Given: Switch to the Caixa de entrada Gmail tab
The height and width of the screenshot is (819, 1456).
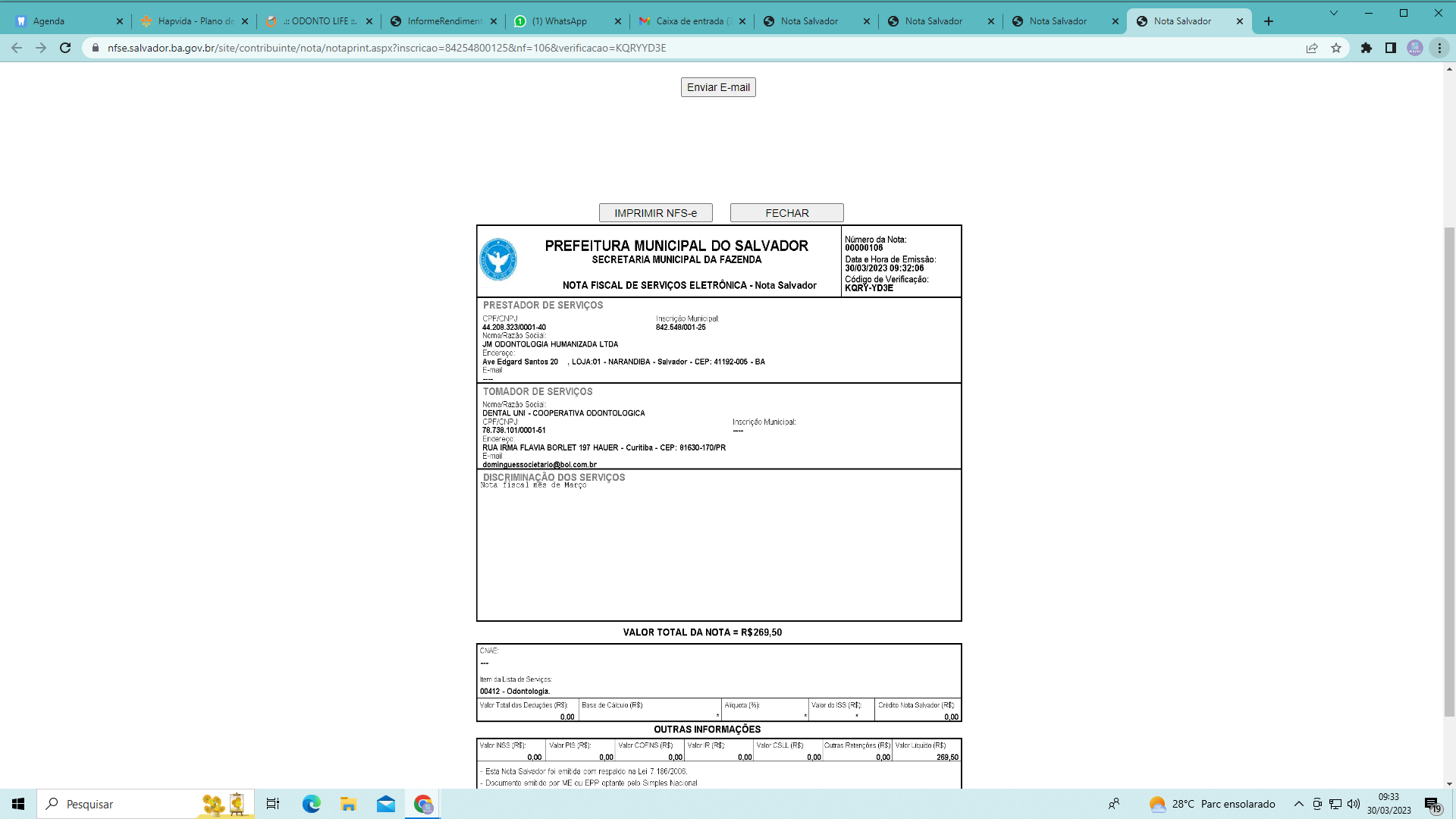Looking at the screenshot, I should coord(690,21).
